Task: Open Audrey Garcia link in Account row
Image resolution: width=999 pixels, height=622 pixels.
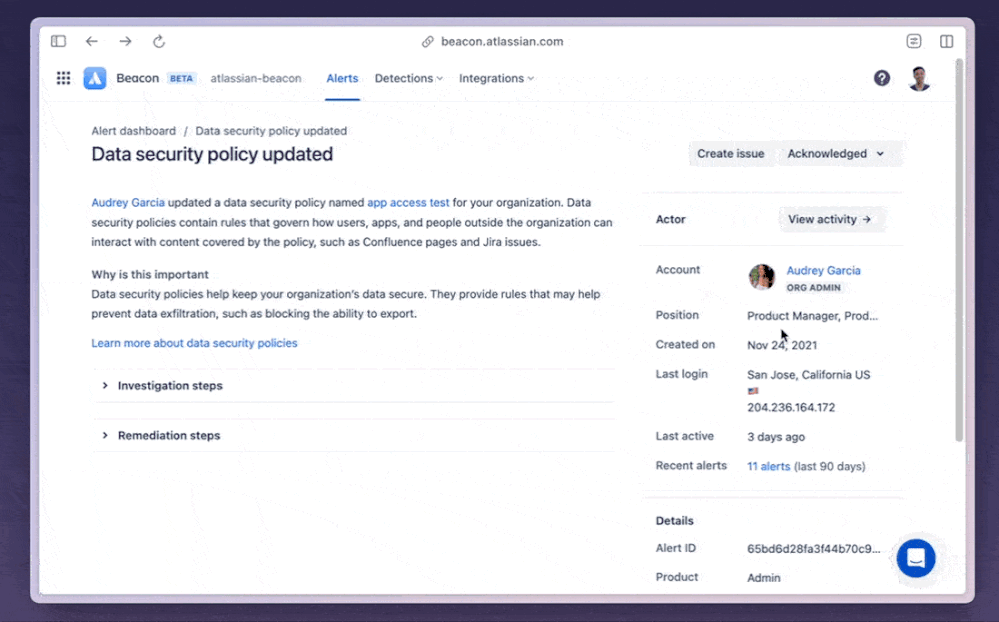Action: (x=824, y=270)
